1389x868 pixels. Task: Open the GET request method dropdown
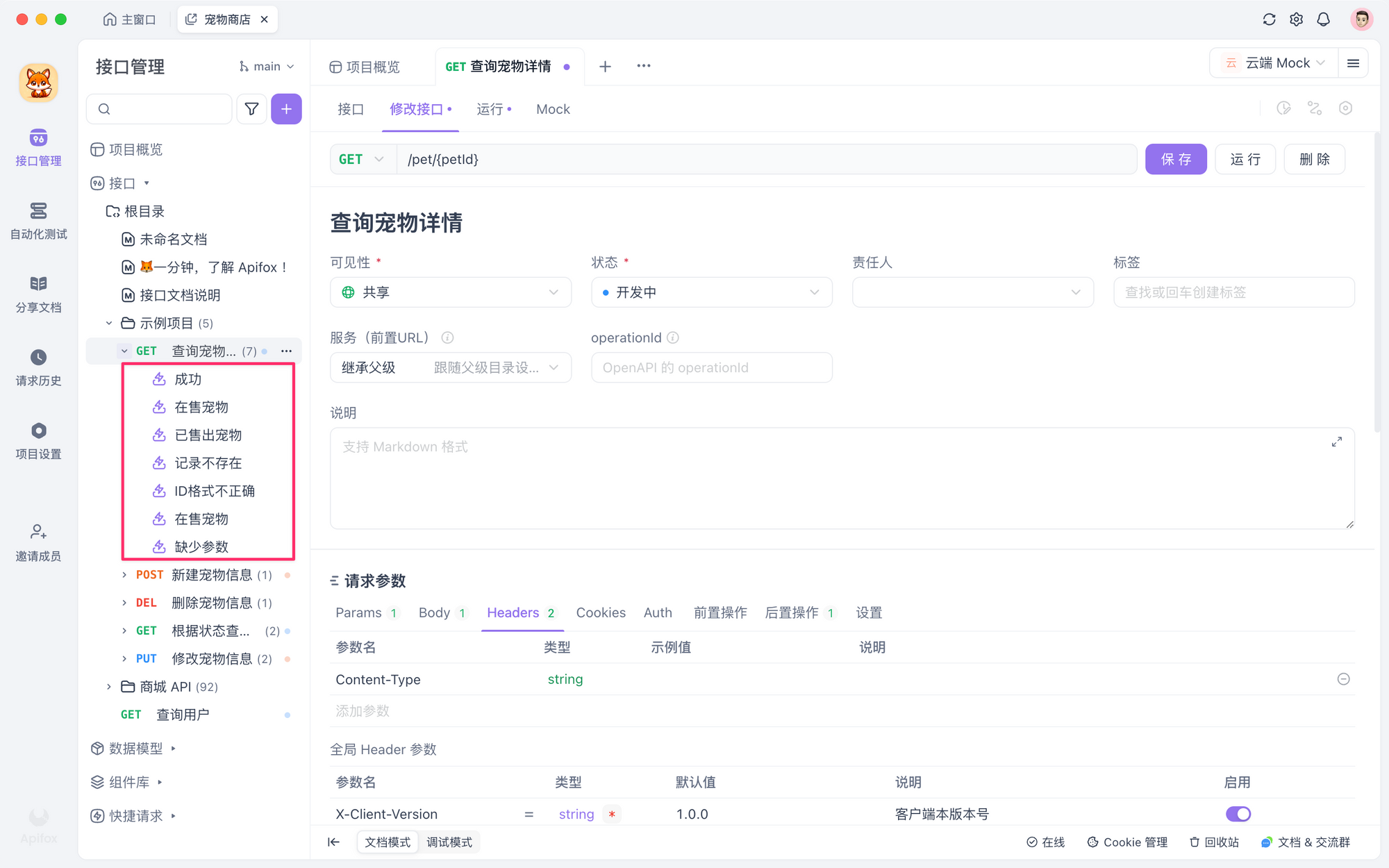[362, 159]
